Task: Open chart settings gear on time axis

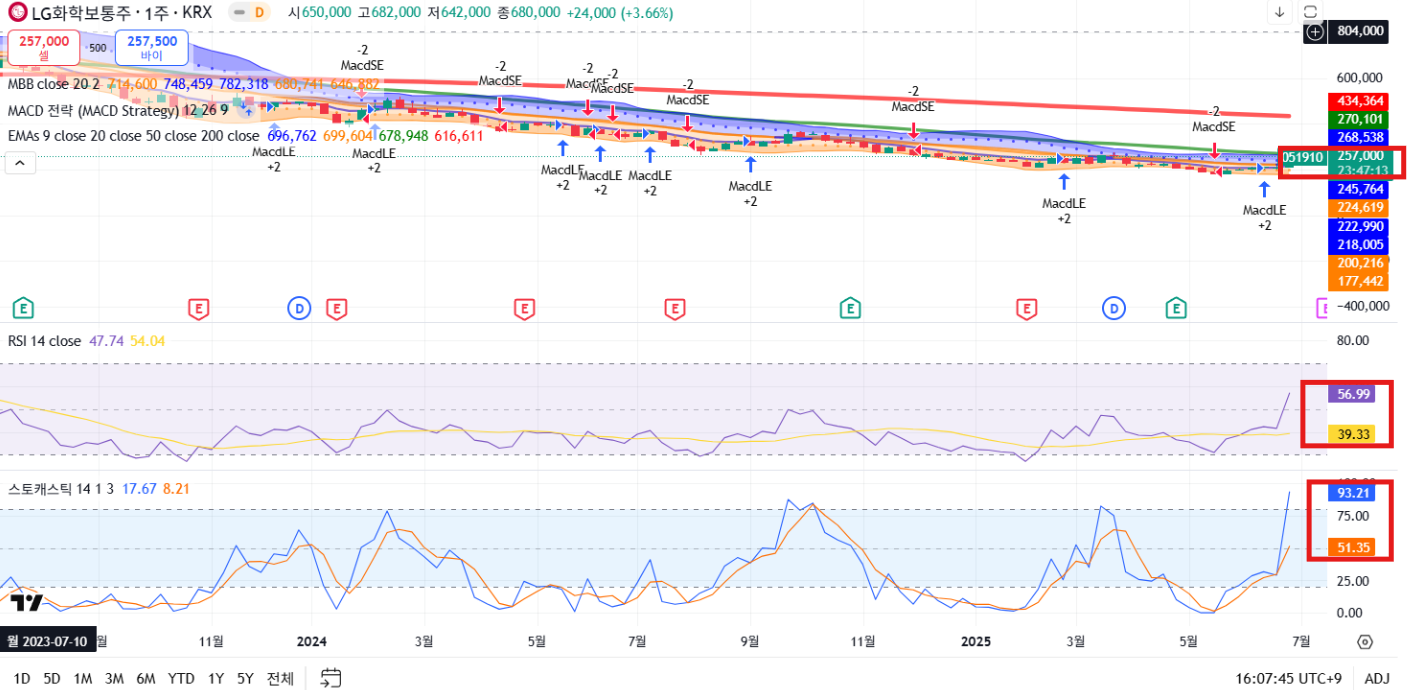Action: 1364,641
